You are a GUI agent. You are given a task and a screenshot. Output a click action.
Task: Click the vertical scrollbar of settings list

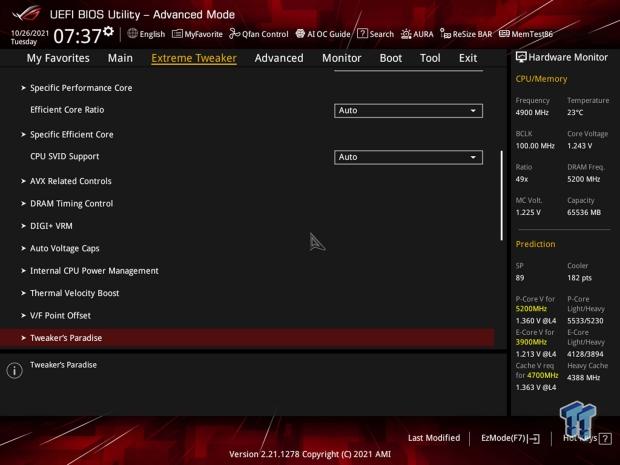pos(502,195)
